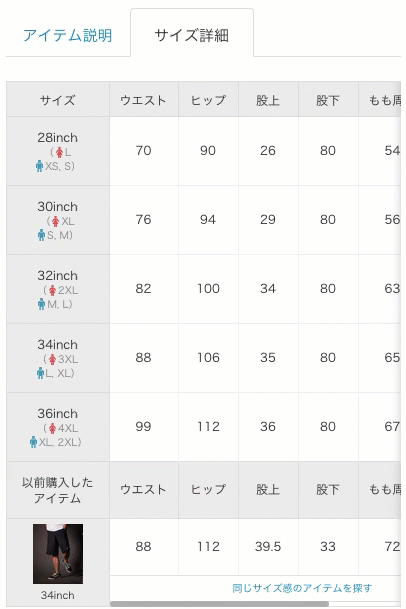406x609 pixels.
Task: Click the 以前購入したアイテム header cell
Action: [58, 490]
